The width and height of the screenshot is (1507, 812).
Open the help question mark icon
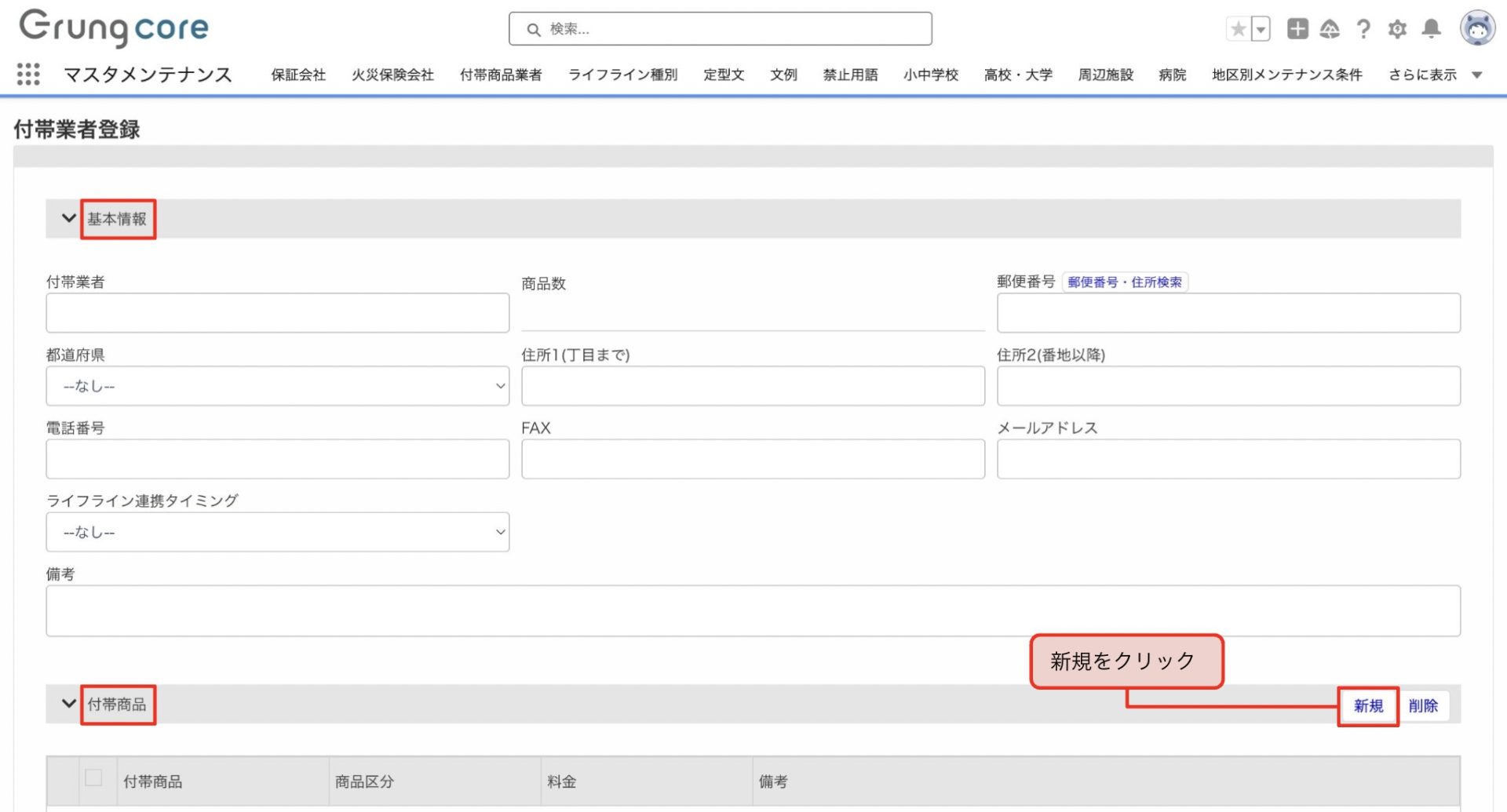point(1363,30)
